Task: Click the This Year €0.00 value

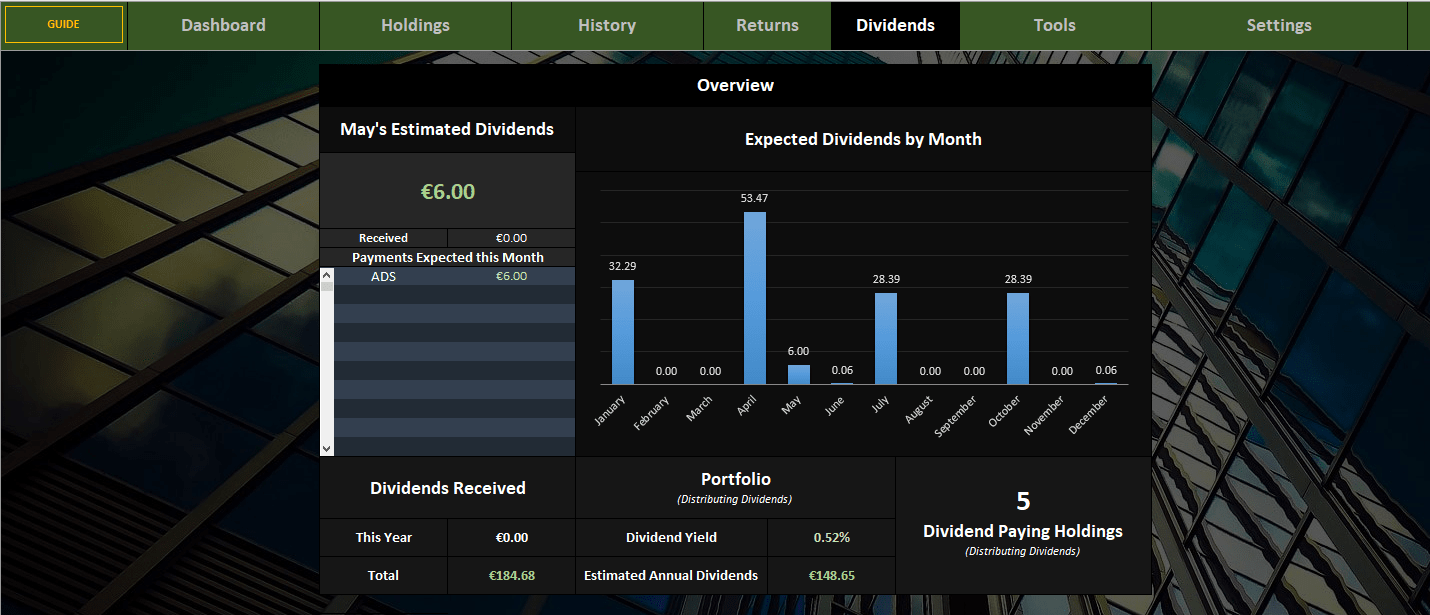Action: 511,537
